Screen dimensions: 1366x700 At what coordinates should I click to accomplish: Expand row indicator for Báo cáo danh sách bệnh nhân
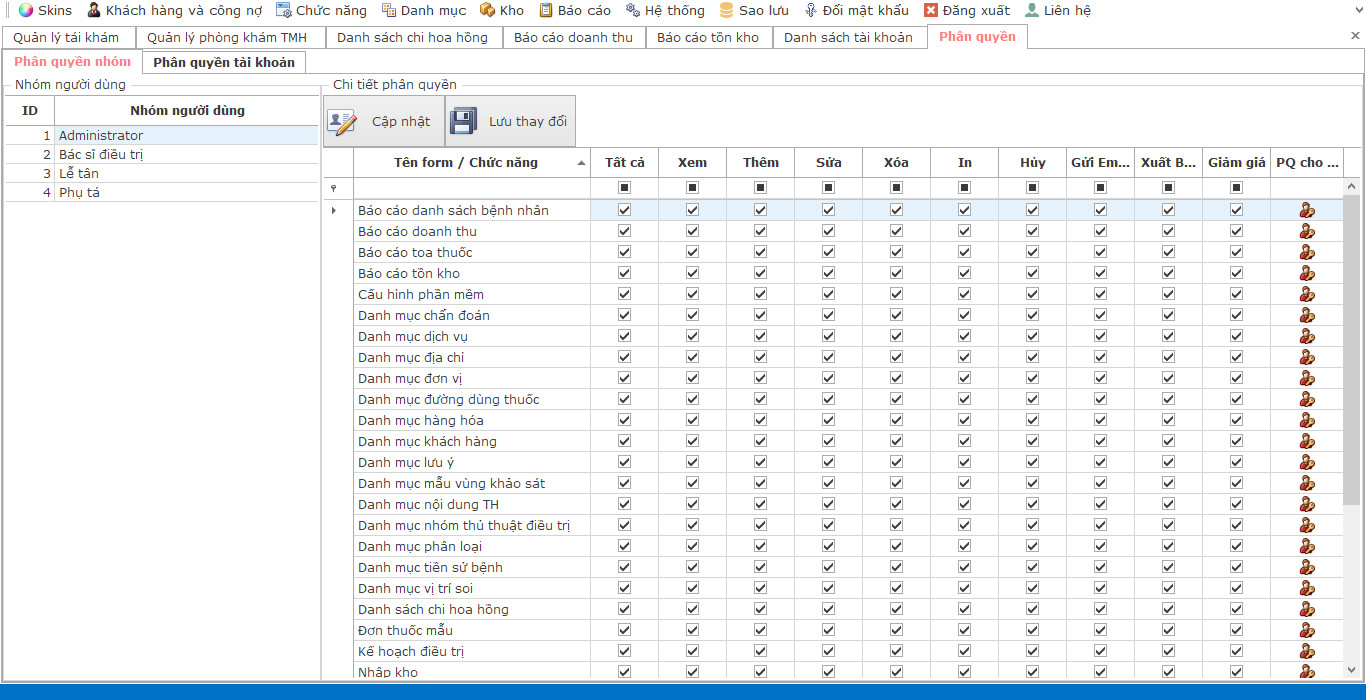point(334,210)
